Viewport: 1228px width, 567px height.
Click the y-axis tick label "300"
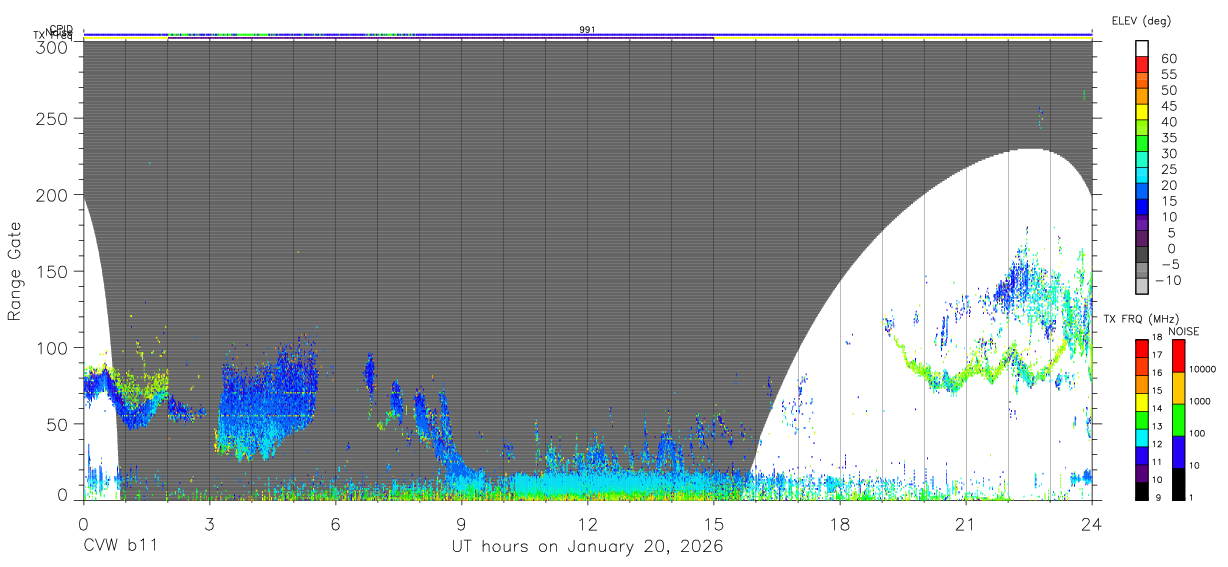pos(54,46)
